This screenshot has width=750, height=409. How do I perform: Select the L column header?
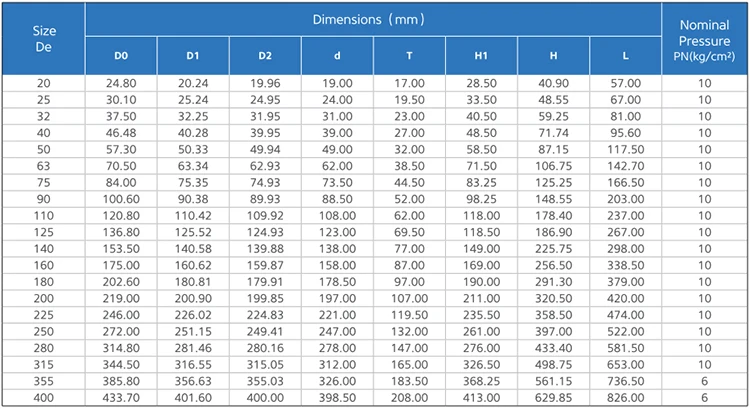(625, 54)
